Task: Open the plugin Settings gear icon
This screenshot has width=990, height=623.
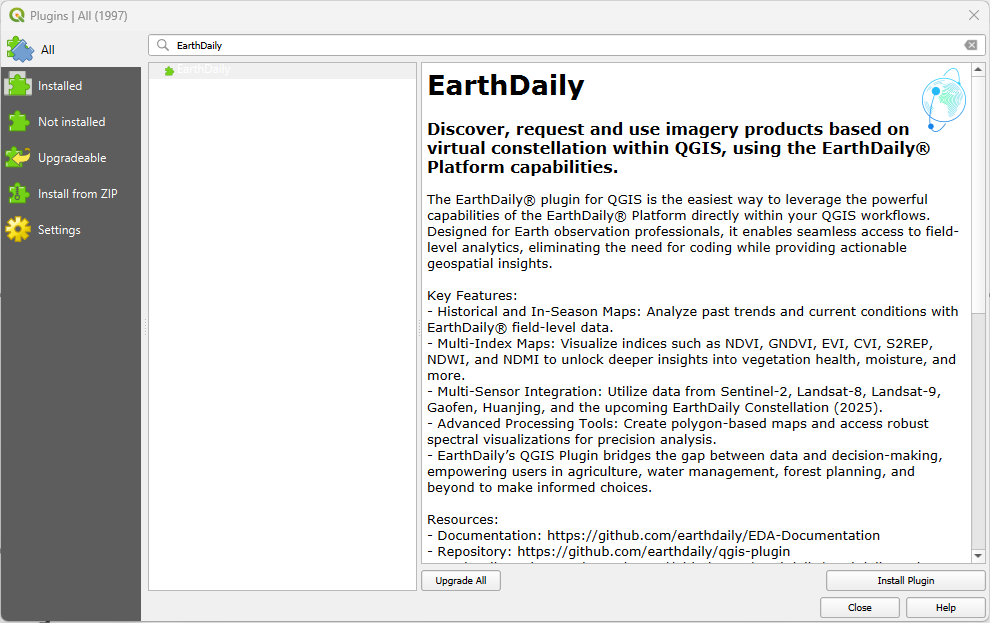Action: 20,229
